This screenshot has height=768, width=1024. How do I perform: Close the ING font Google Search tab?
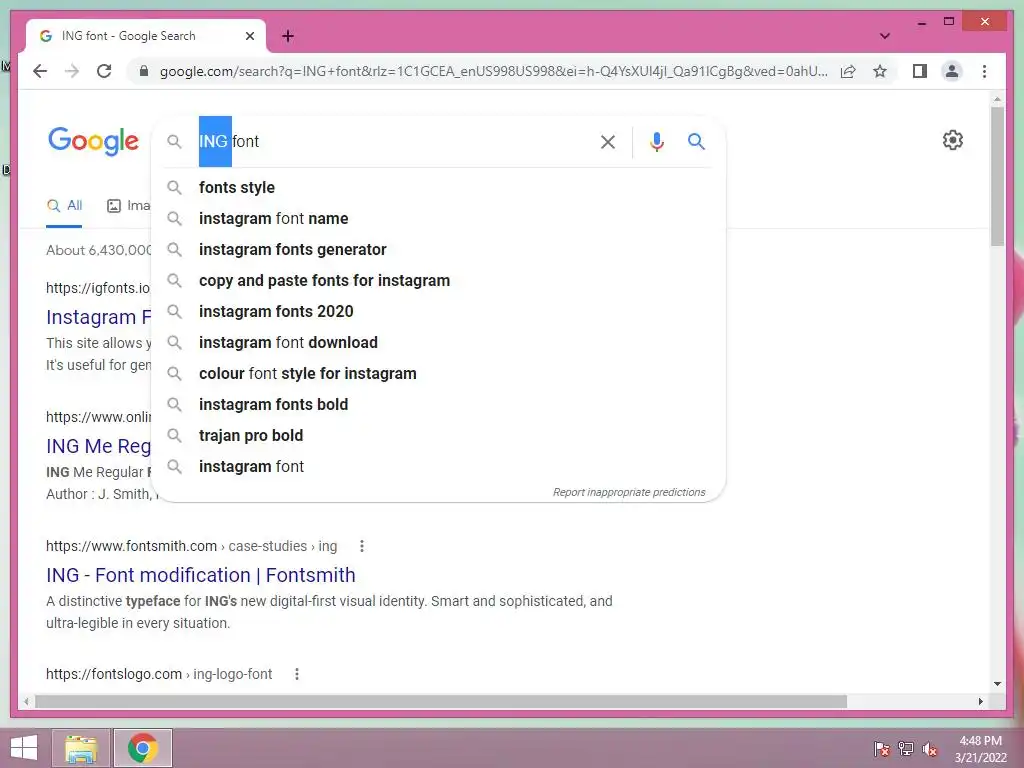249,36
